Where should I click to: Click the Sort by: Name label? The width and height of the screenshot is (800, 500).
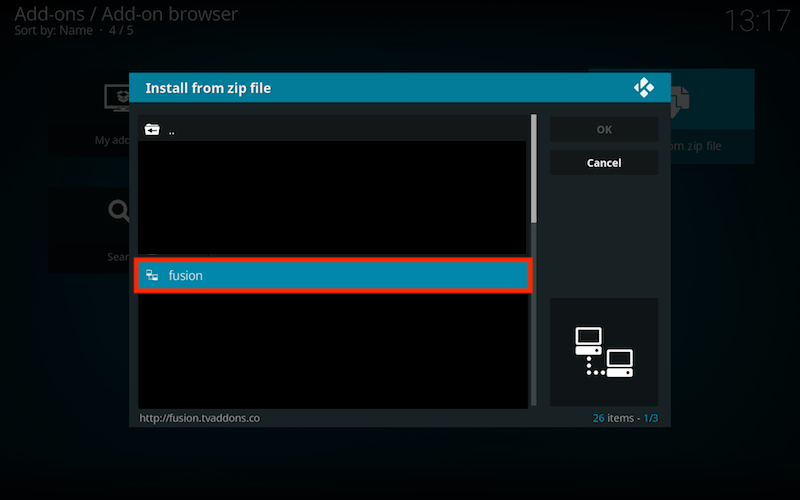click(54, 30)
